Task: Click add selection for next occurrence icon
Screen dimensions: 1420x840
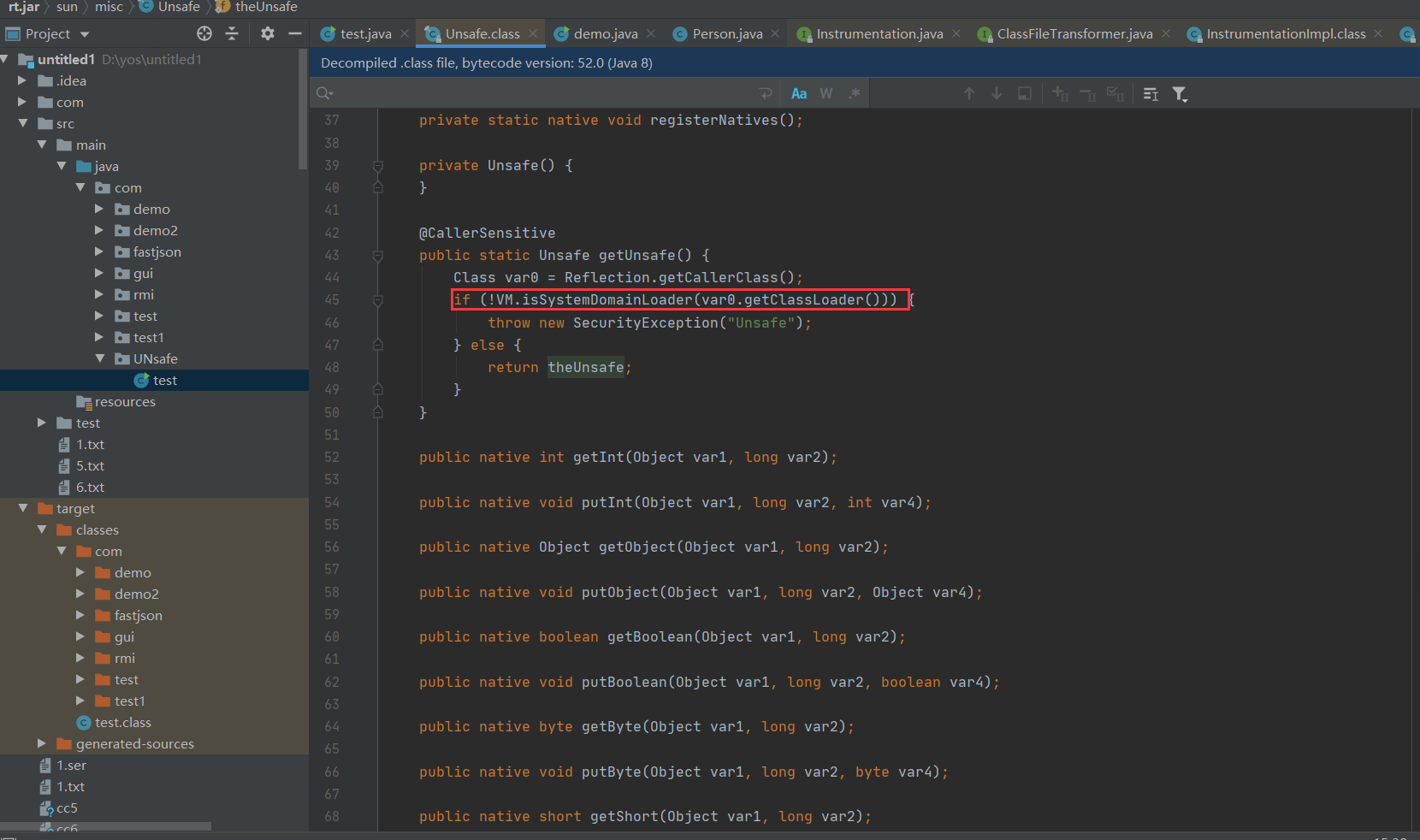Action: pos(1061,93)
